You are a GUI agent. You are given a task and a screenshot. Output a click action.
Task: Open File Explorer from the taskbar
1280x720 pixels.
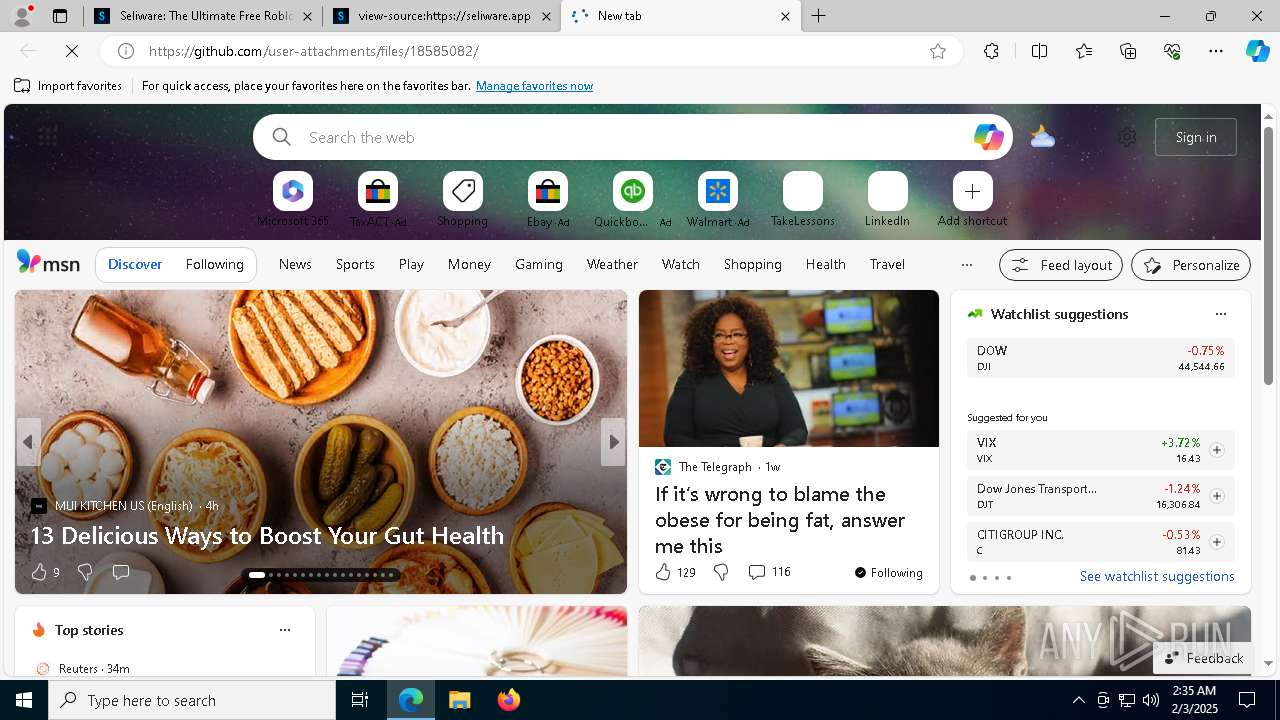pyautogui.click(x=460, y=700)
